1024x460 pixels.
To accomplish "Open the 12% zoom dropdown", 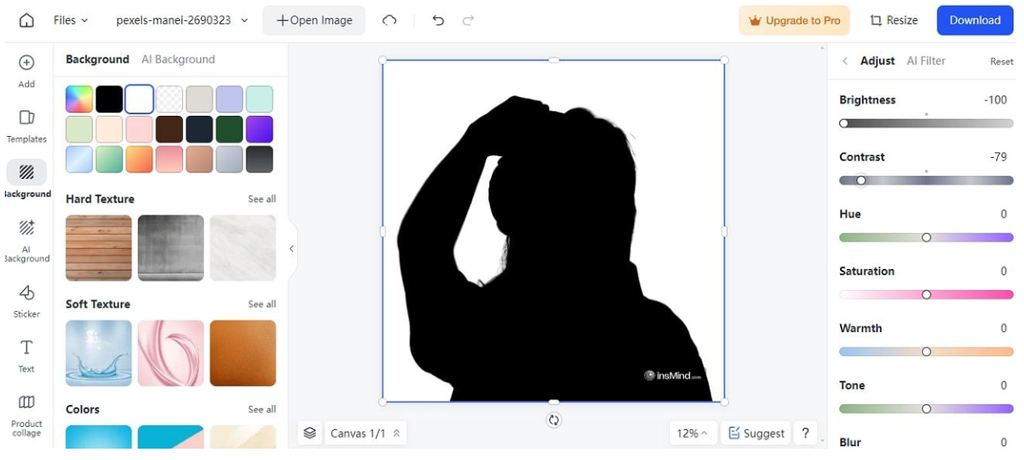I will point(693,433).
